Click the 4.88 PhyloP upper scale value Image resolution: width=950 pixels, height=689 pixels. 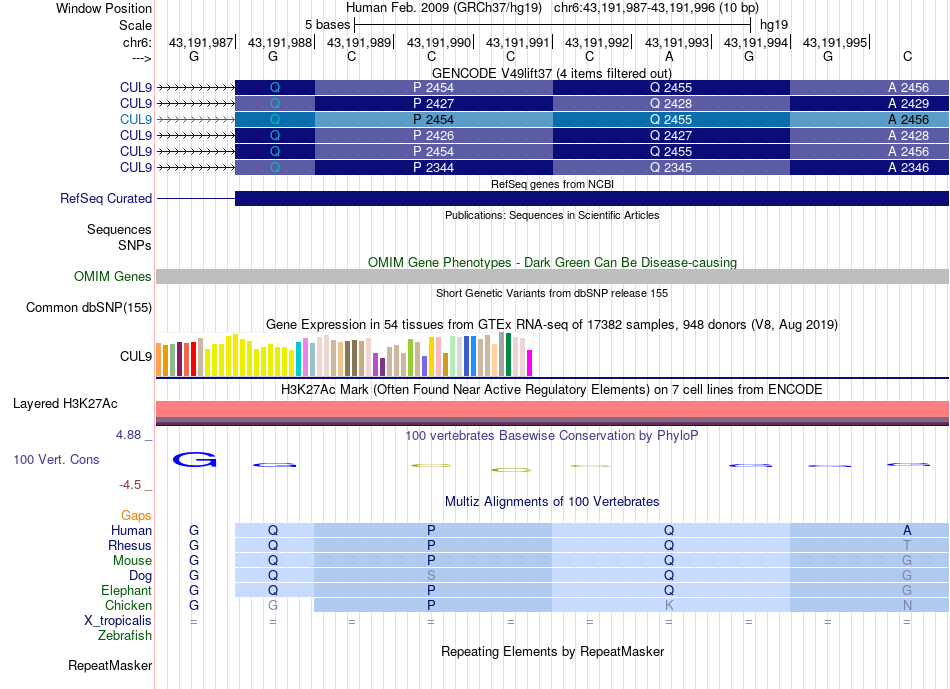pos(128,434)
